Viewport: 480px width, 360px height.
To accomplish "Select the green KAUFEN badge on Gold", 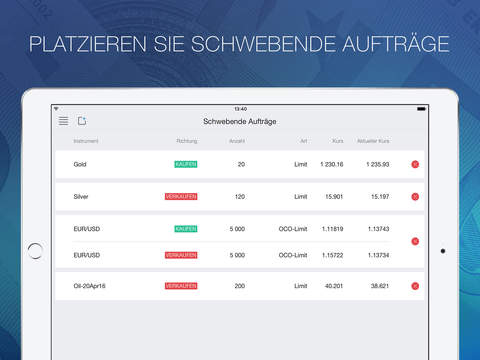I will pos(186,164).
